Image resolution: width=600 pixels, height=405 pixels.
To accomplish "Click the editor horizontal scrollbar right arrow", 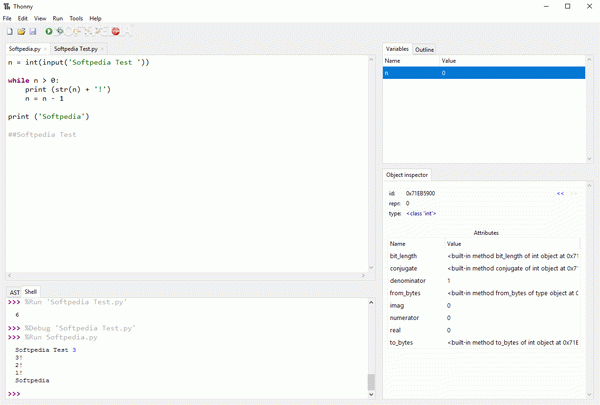I will (x=363, y=275).
